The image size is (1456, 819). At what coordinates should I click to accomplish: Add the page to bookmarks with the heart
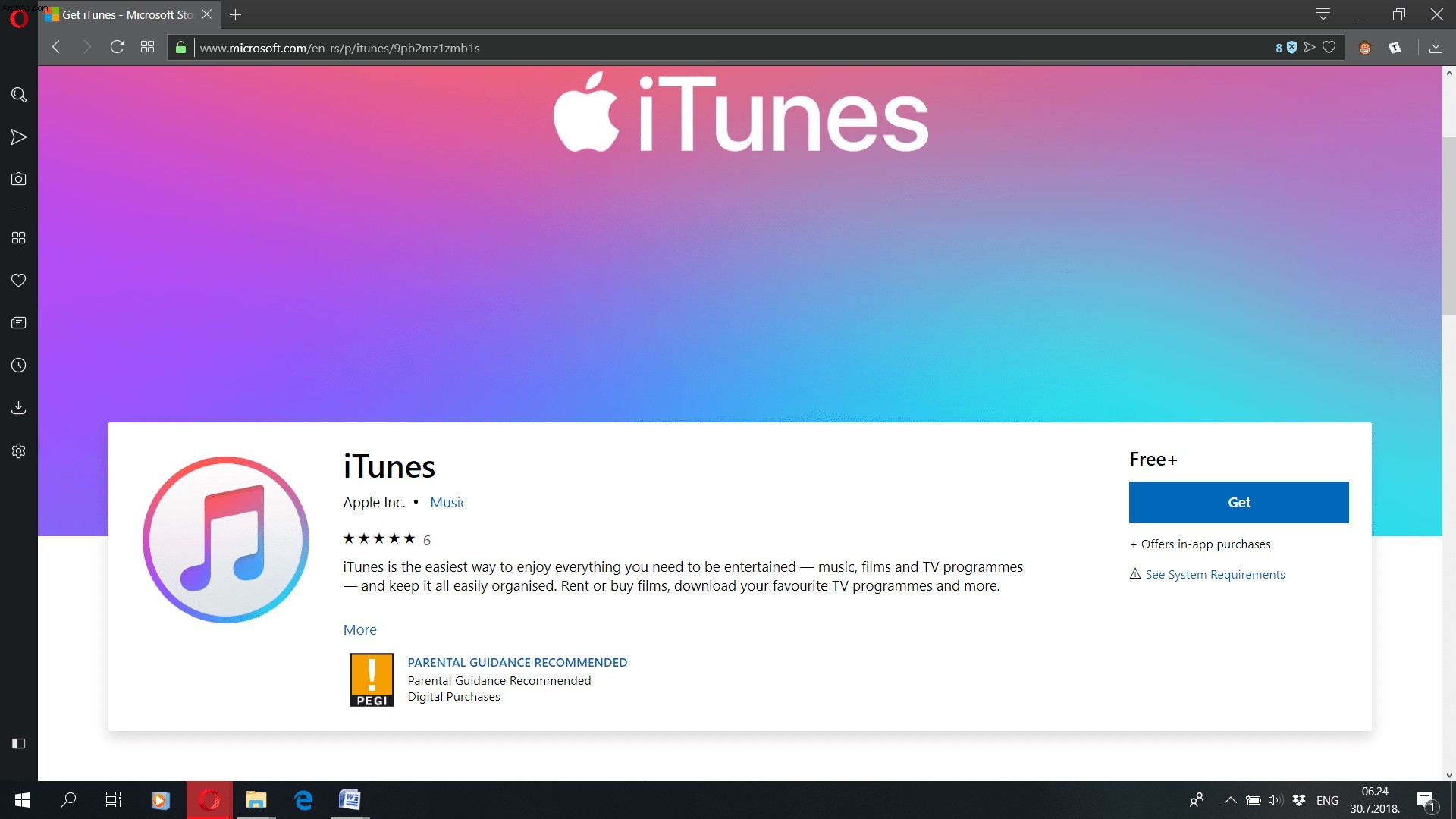pos(1329,48)
